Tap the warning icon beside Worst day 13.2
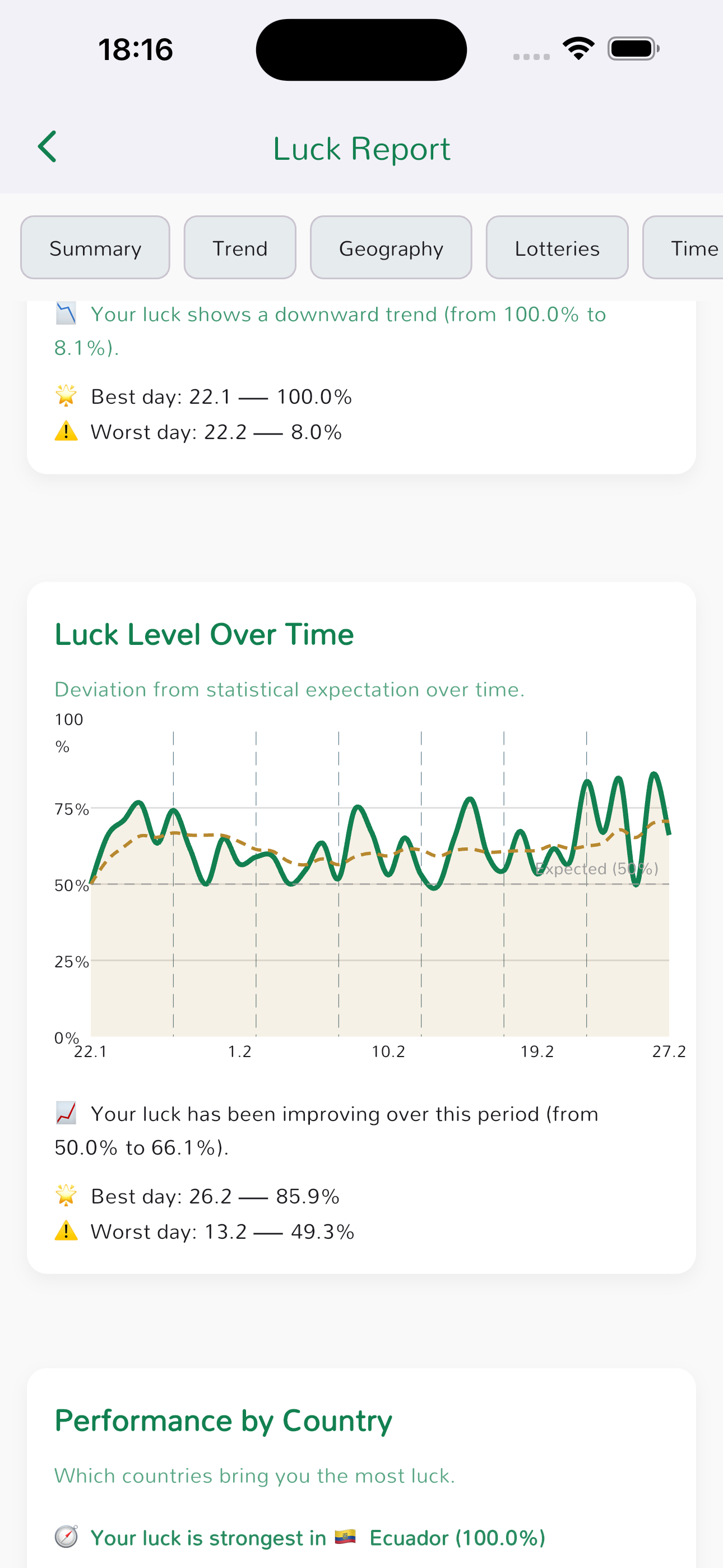This screenshot has width=723, height=1568. 66,1231
